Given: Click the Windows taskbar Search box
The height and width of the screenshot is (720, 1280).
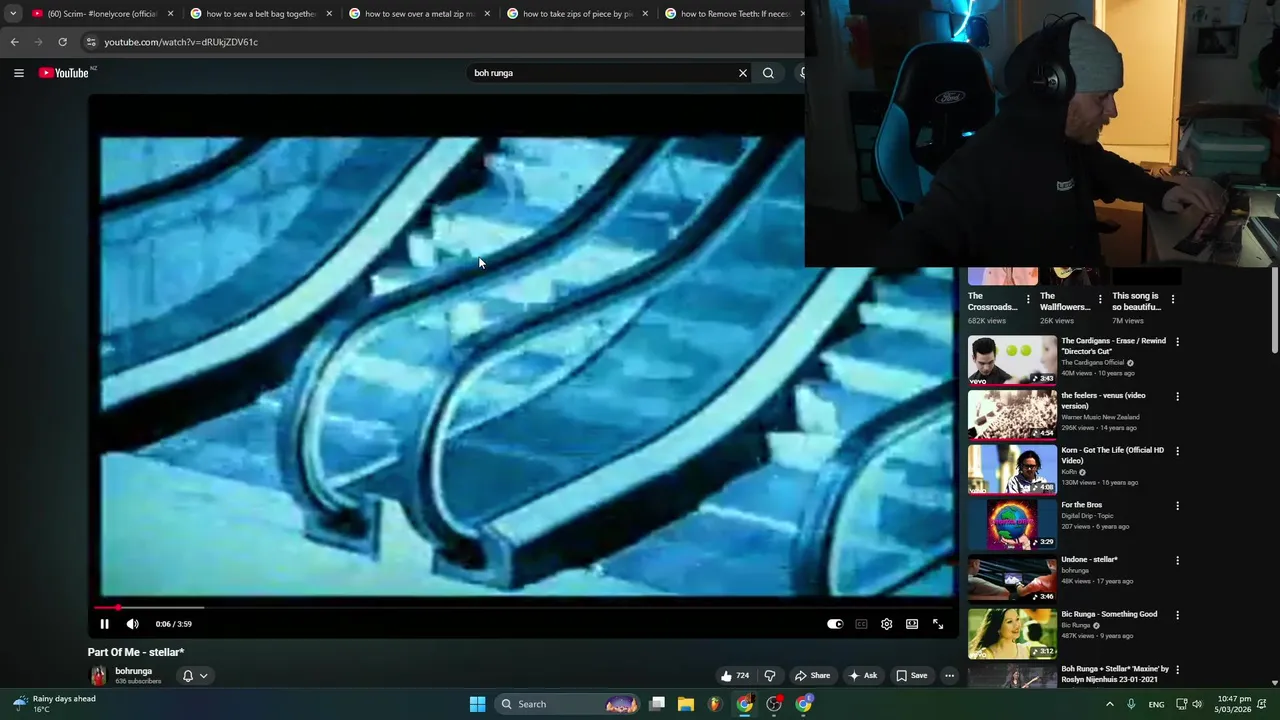Looking at the screenshot, I should (567, 704).
